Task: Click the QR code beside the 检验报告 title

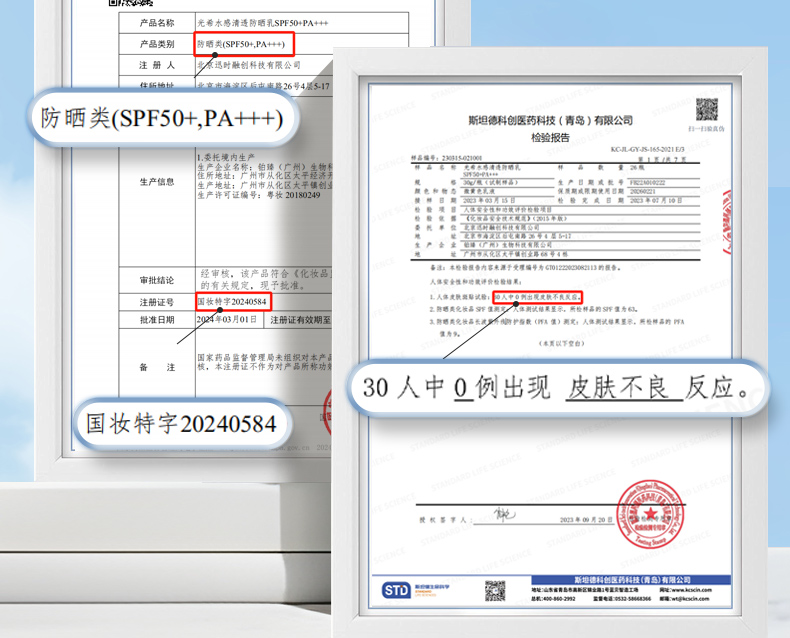Action: [707, 109]
